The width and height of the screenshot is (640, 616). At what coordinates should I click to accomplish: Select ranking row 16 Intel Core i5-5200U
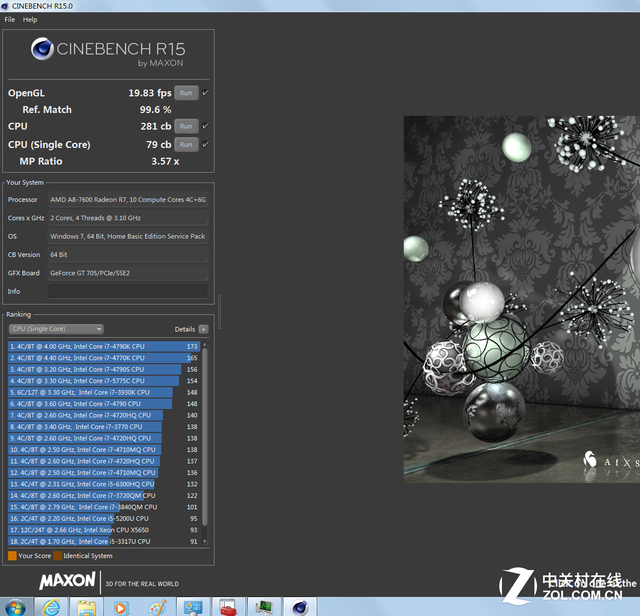[x=104, y=518]
